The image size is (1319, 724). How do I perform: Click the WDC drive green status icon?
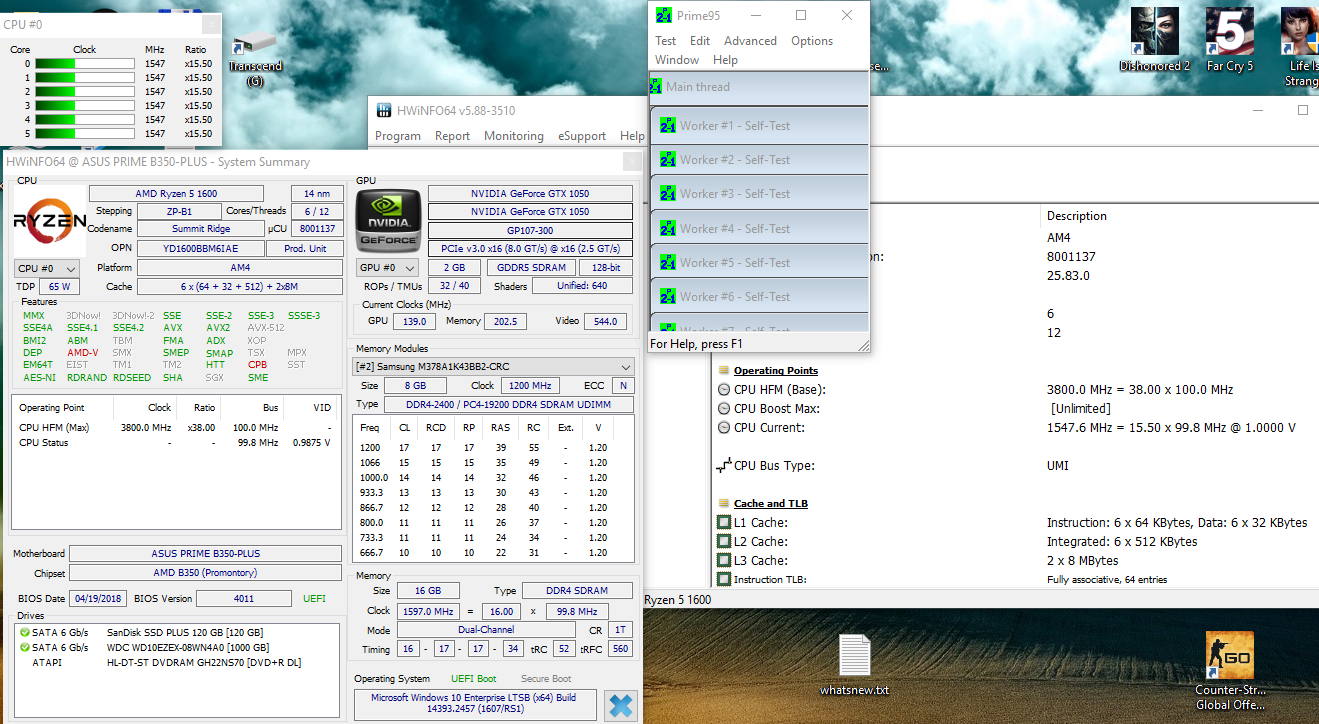pos(25,648)
